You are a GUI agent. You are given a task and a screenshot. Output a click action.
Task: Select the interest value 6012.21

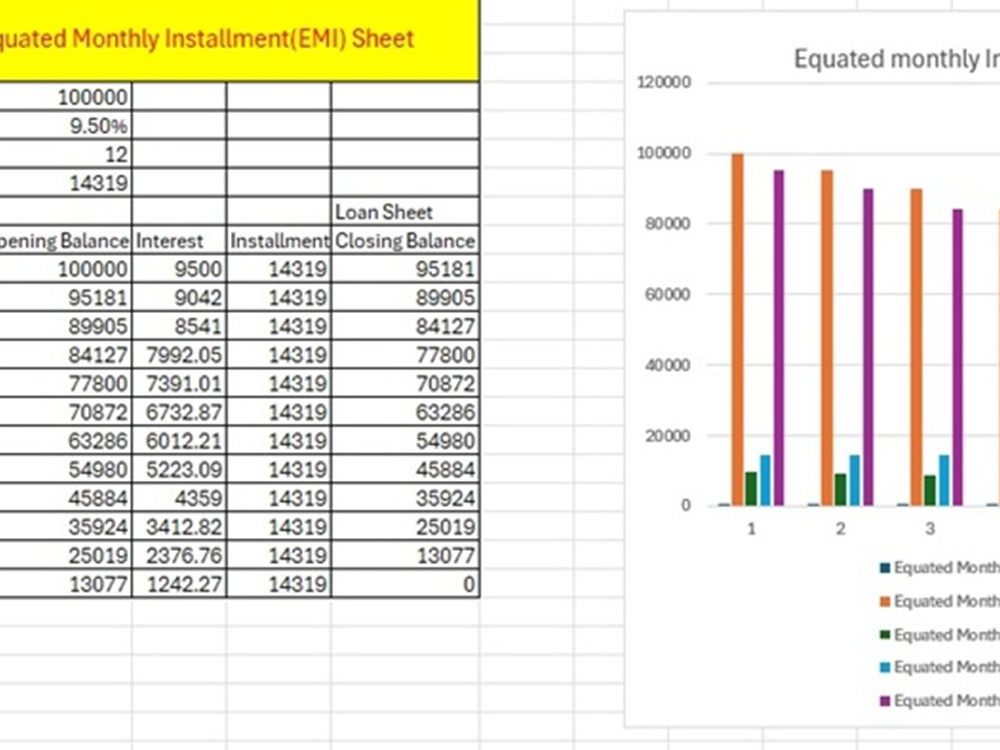(179, 441)
